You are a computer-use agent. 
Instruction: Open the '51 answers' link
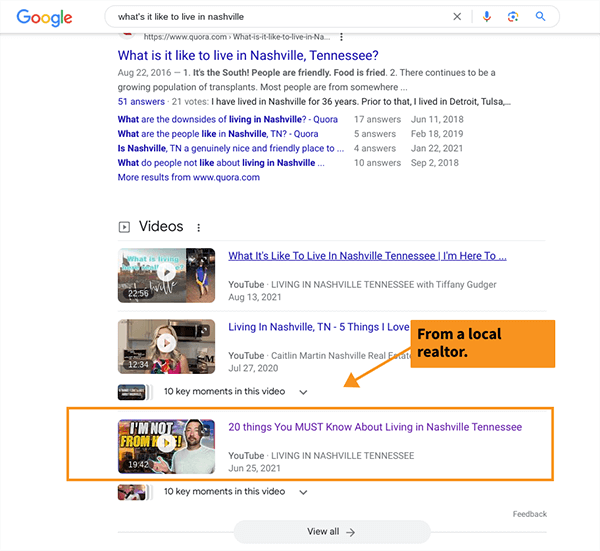[x=141, y=102]
